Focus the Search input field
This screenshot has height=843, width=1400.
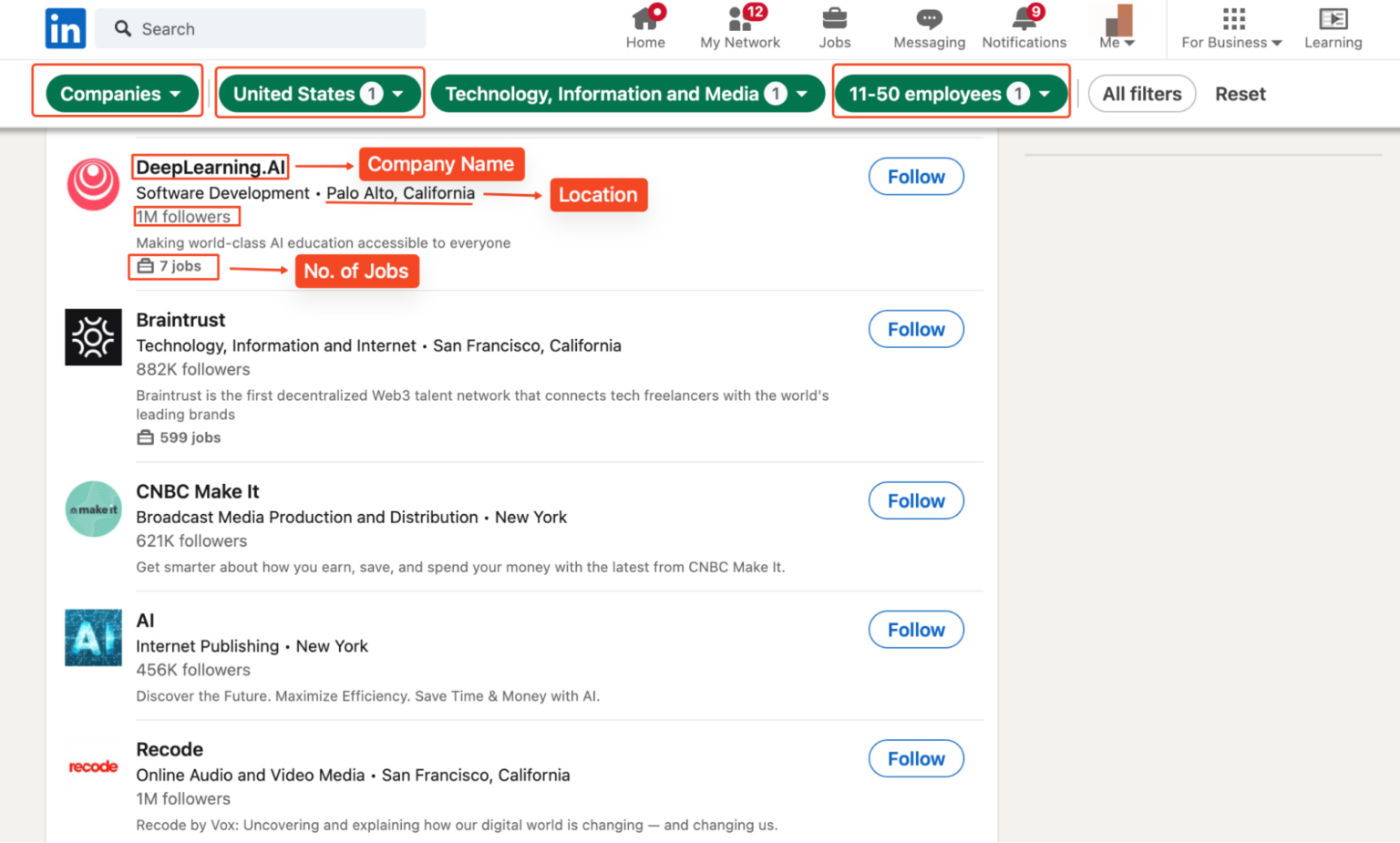coord(261,29)
